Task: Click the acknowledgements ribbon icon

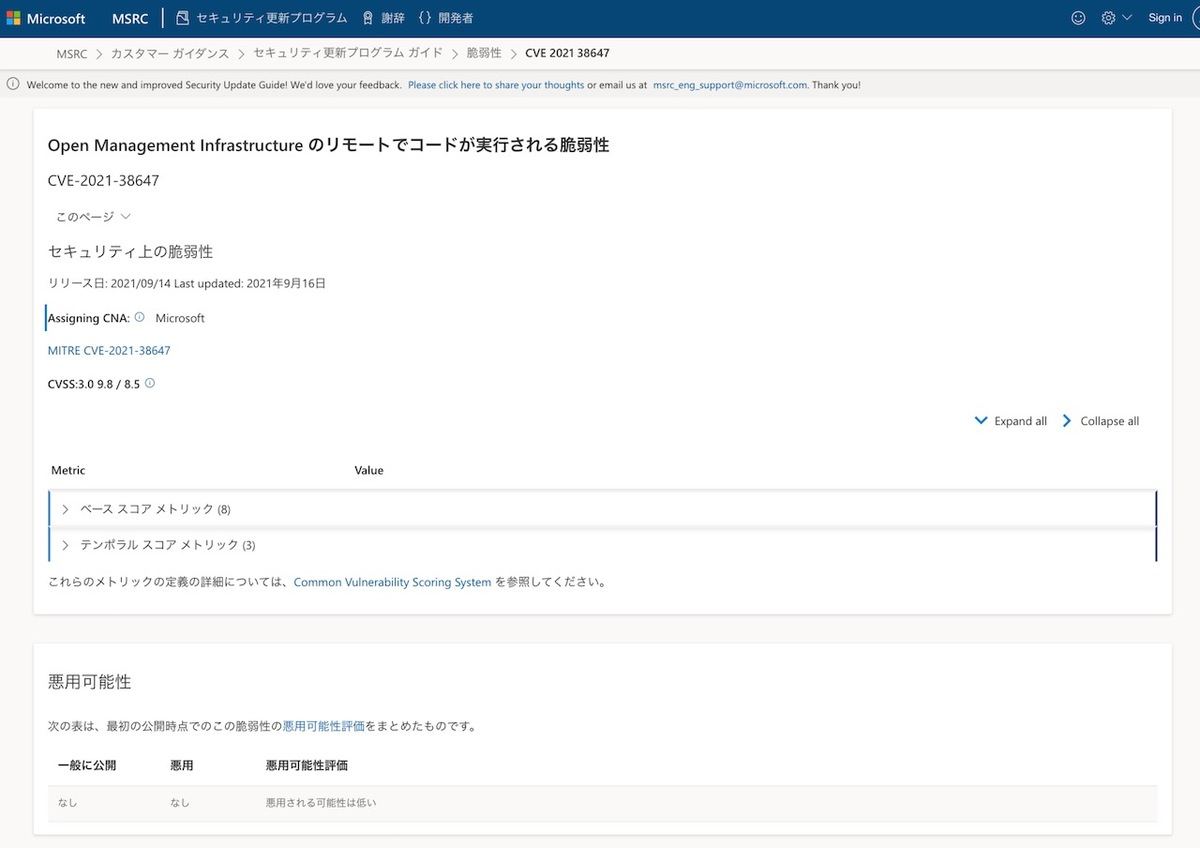Action: [x=368, y=18]
